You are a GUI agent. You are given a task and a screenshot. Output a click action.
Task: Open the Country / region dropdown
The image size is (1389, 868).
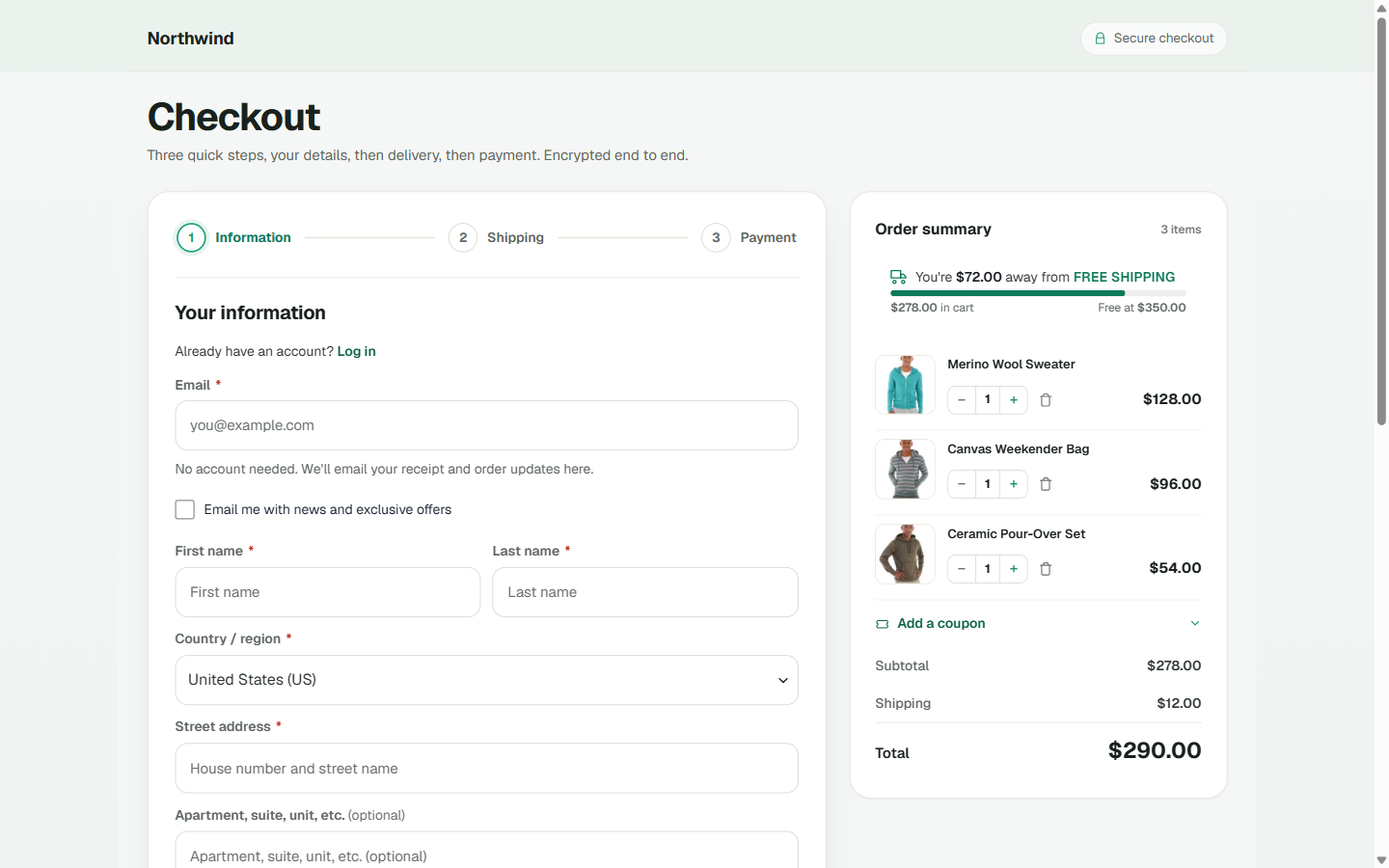point(486,680)
